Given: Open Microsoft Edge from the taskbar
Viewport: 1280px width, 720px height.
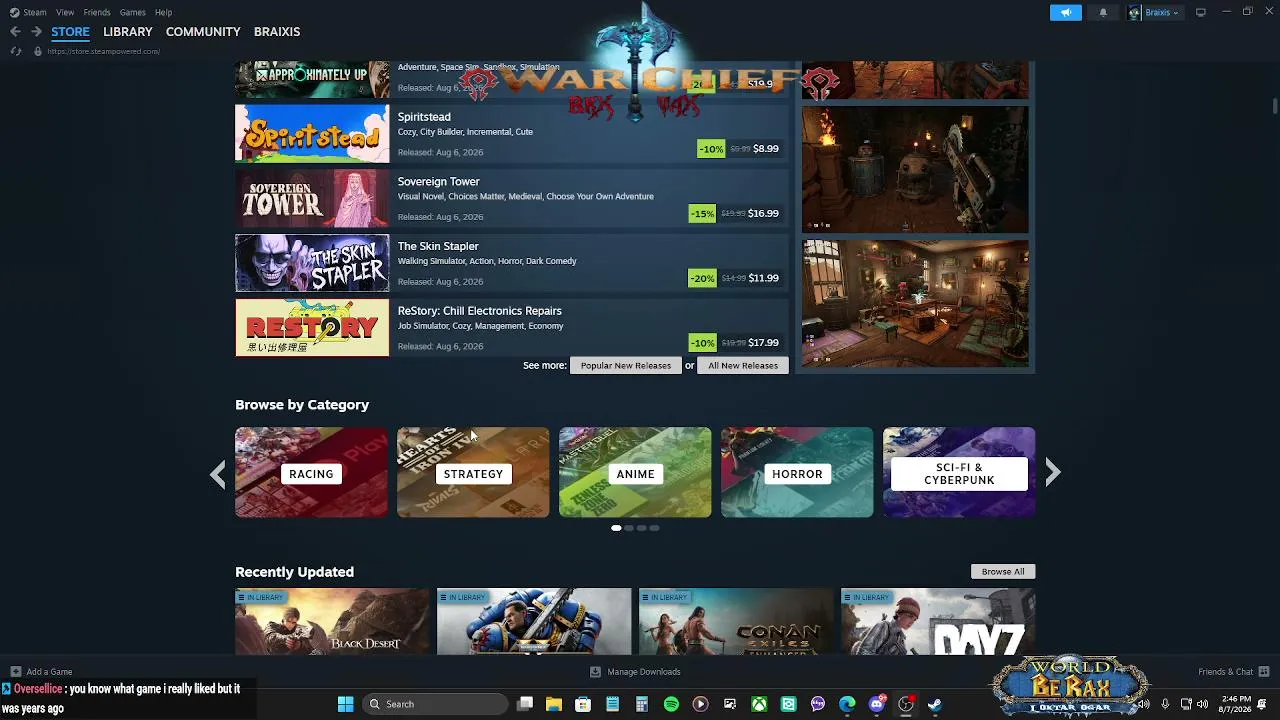Looking at the screenshot, I should pos(847,704).
